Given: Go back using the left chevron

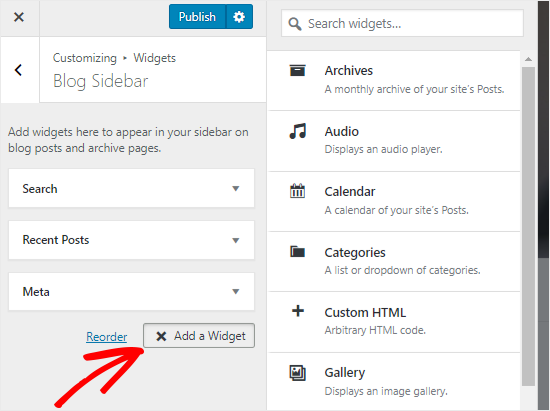Looking at the screenshot, I should pos(19,70).
